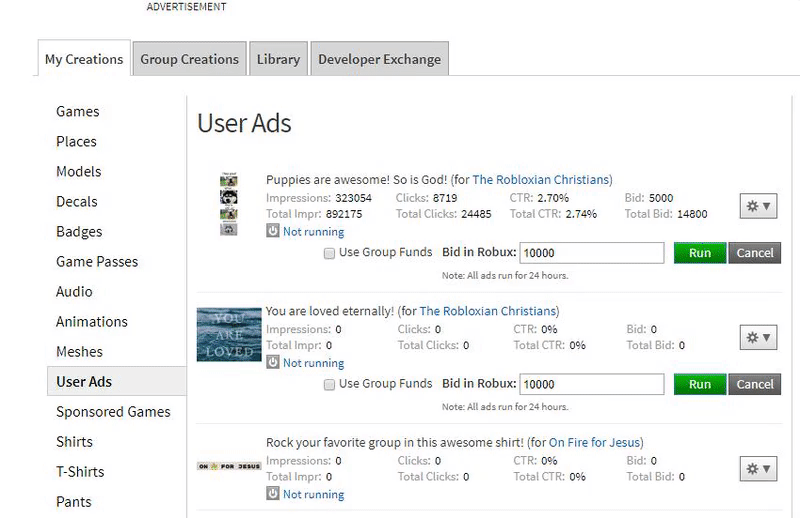Open the Developer Exchange tab

(379, 59)
